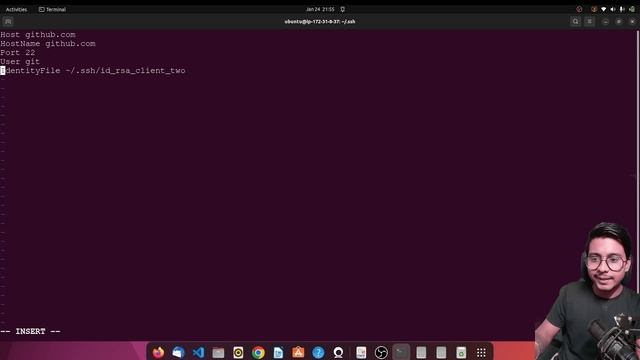Open the webcam app in the dock
The image size is (640, 360).
(x=338, y=352)
